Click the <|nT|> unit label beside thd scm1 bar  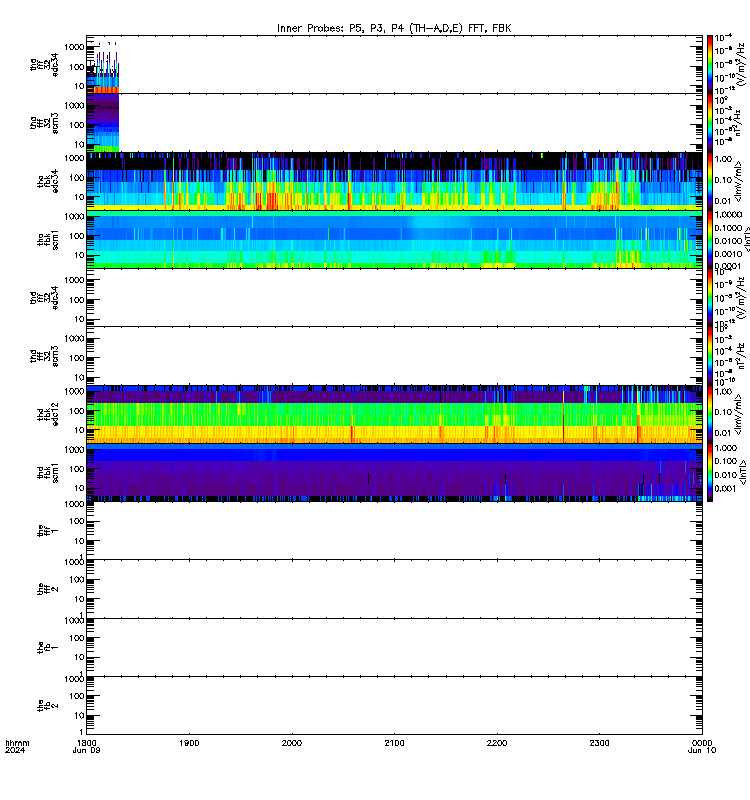[743, 472]
